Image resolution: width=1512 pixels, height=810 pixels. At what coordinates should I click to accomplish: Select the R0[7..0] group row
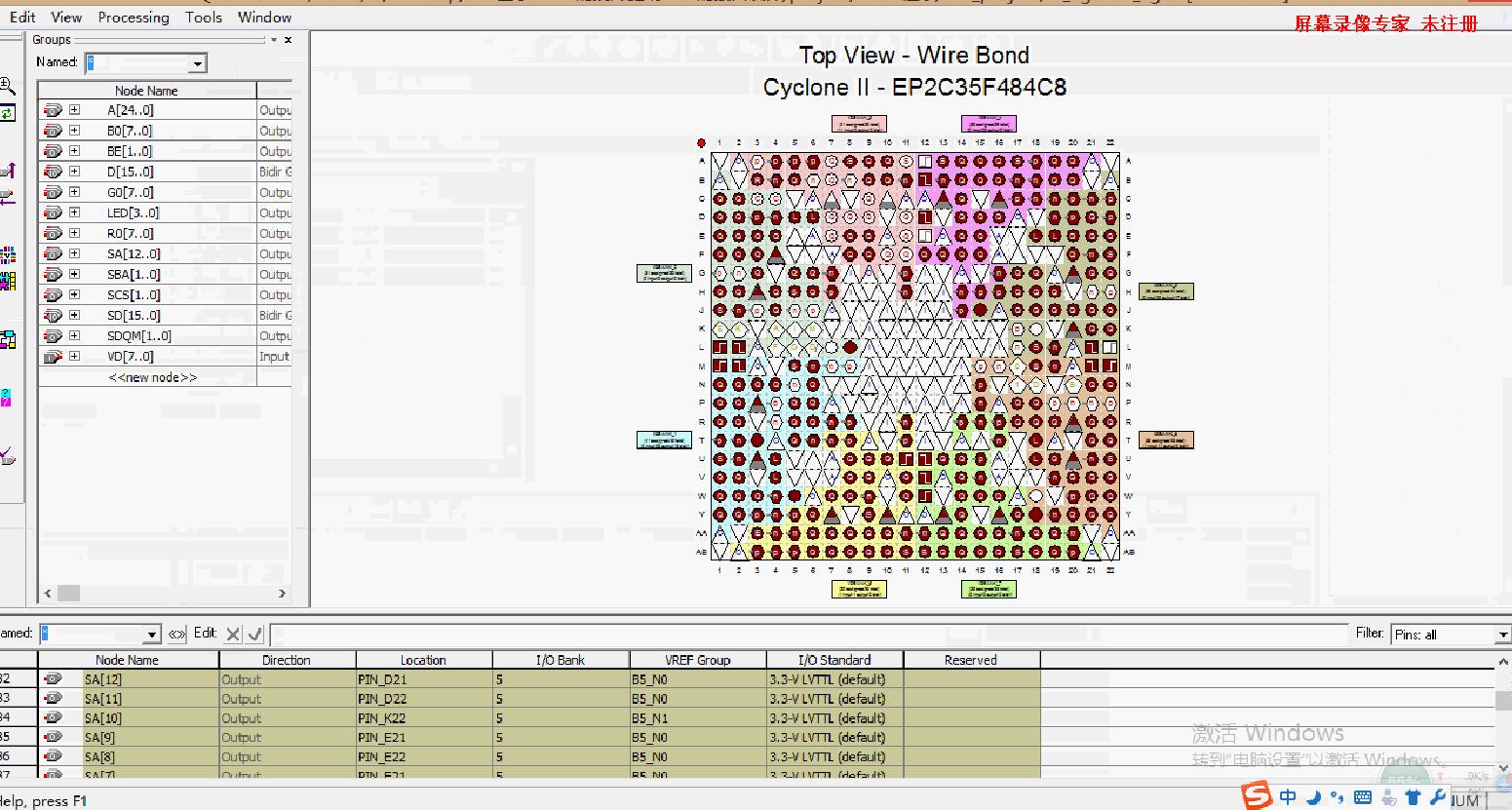click(x=165, y=233)
